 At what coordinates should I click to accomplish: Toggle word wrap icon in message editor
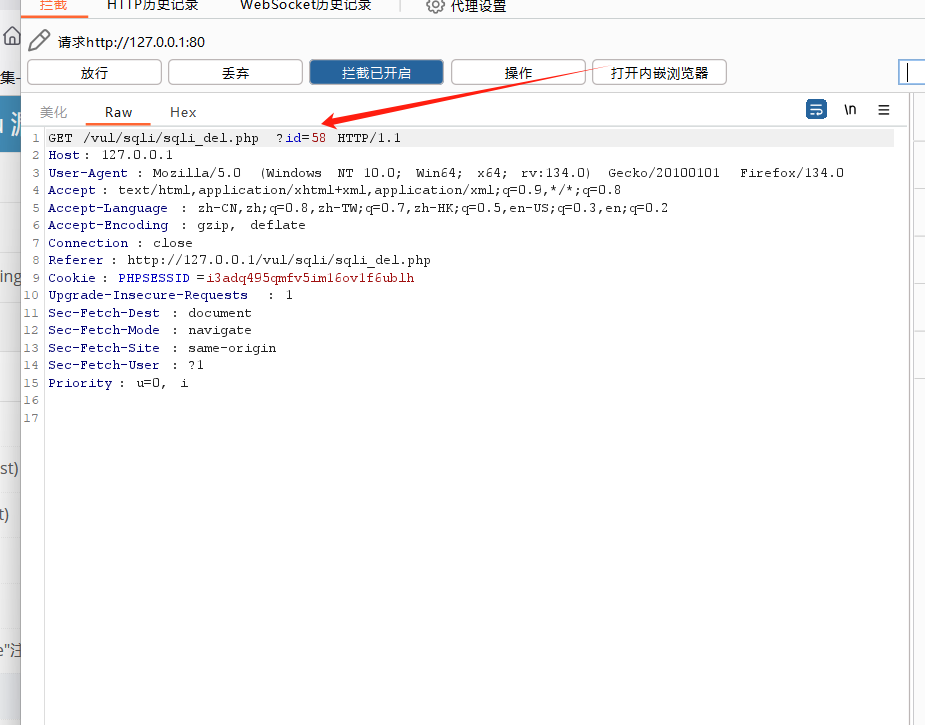pyautogui.click(x=816, y=110)
